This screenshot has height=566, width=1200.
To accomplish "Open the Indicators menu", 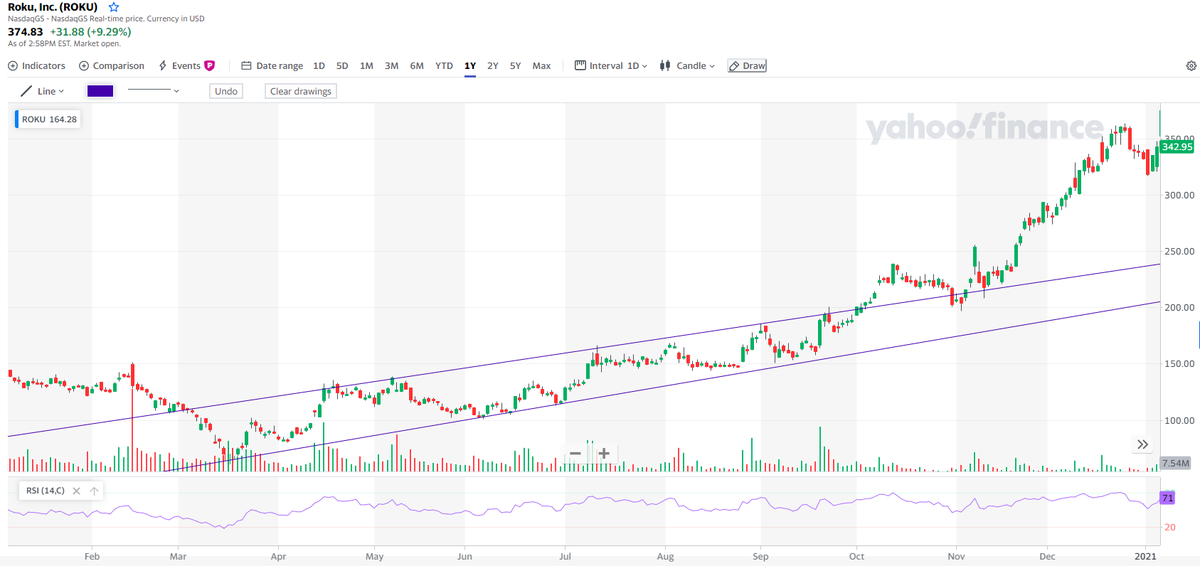I will point(36,66).
